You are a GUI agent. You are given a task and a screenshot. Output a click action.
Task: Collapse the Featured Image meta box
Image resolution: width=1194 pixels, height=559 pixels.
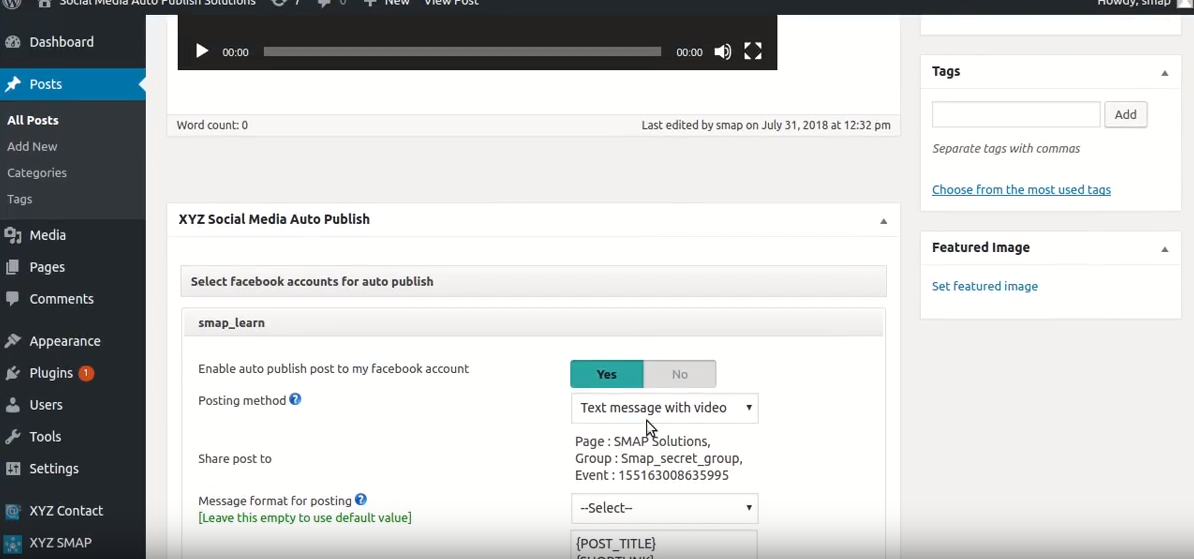pyautogui.click(x=1164, y=249)
